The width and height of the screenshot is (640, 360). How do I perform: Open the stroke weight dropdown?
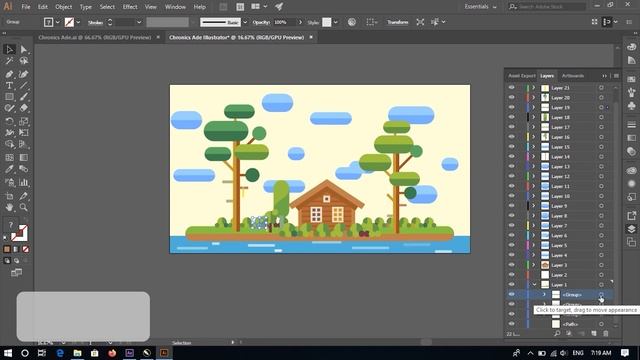(139, 22)
